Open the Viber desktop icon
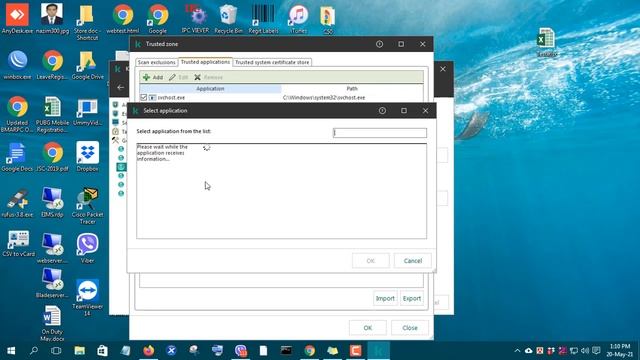Image resolution: width=640 pixels, height=360 pixels. (87, 248)
